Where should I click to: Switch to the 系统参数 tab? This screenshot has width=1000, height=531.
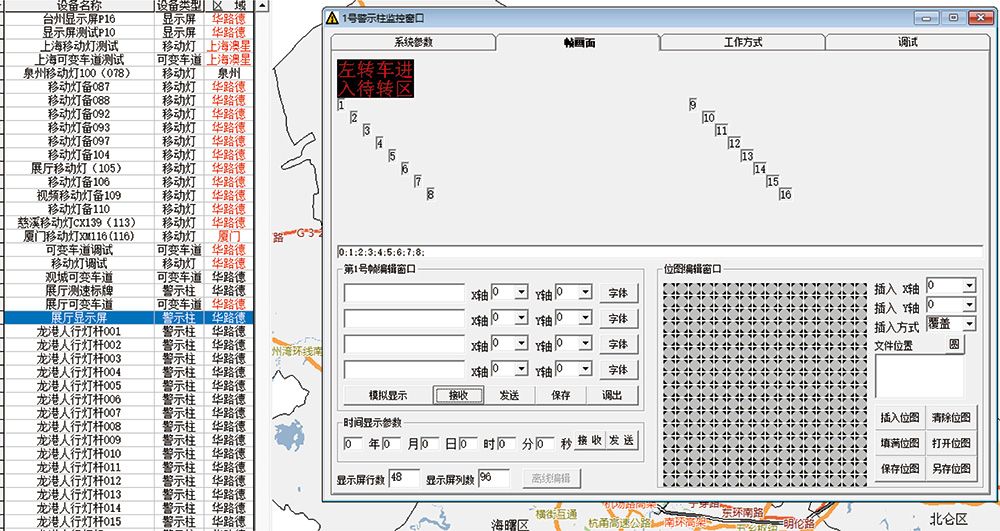pyautogui.click(x=413, y=43)
